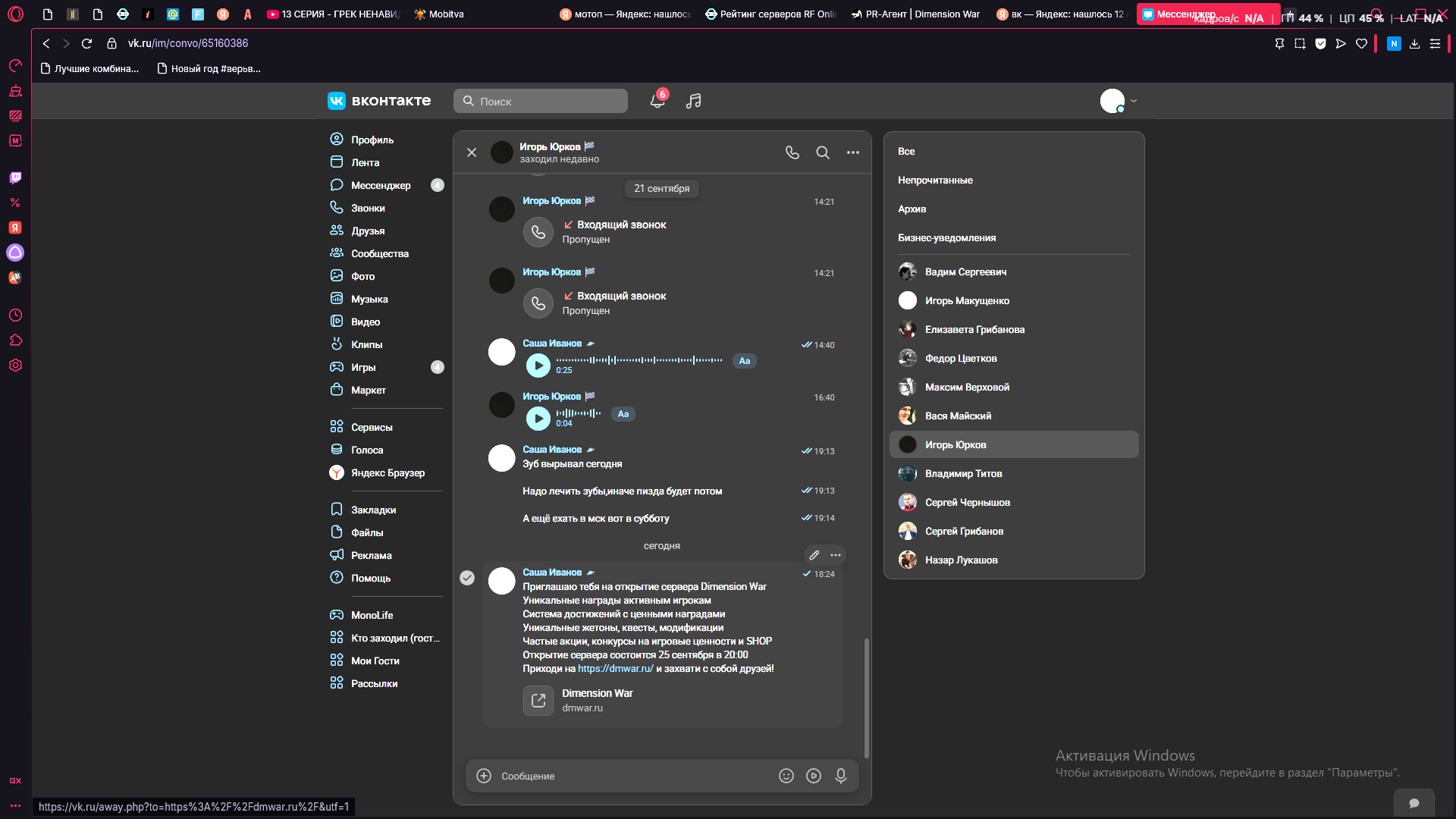Switch to Архив chats filter
This screenshot has width=1456, height=819.
click(912, 209)
